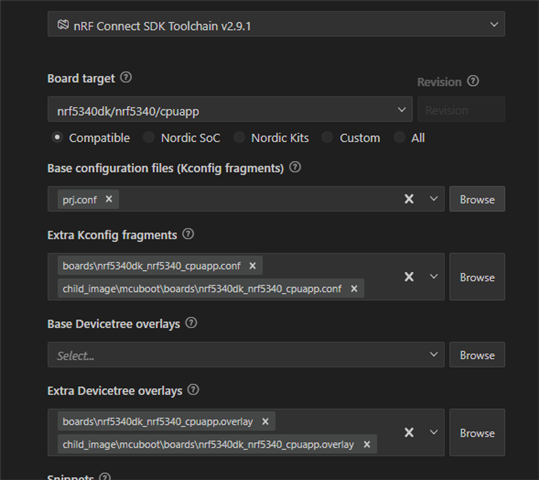The width and height of the screenshot is (539, 480).
Task: Expand Extra Devicetree overlays dropdown chevron
Action: [x=434, y=433]
